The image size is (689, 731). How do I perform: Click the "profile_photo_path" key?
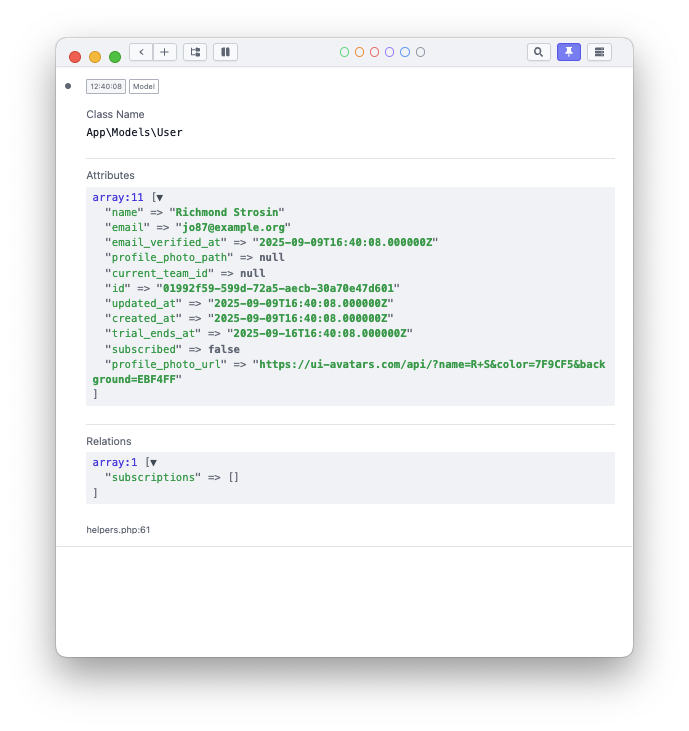tap(169, 258)
